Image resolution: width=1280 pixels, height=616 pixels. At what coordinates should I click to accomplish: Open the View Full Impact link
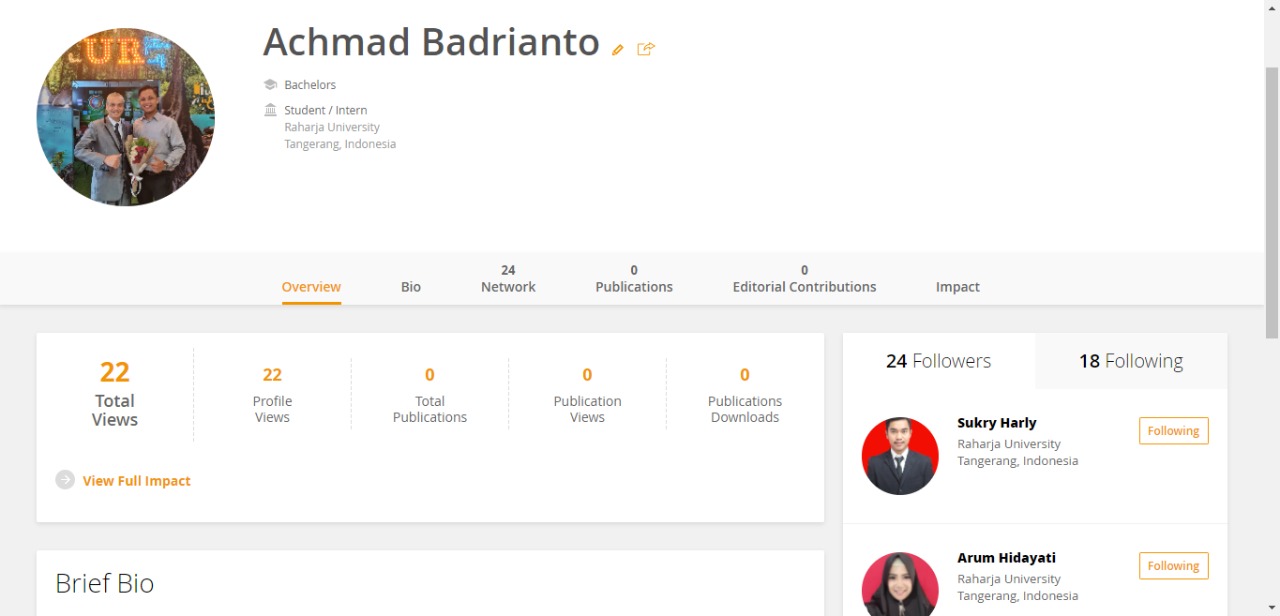point(136,481)
